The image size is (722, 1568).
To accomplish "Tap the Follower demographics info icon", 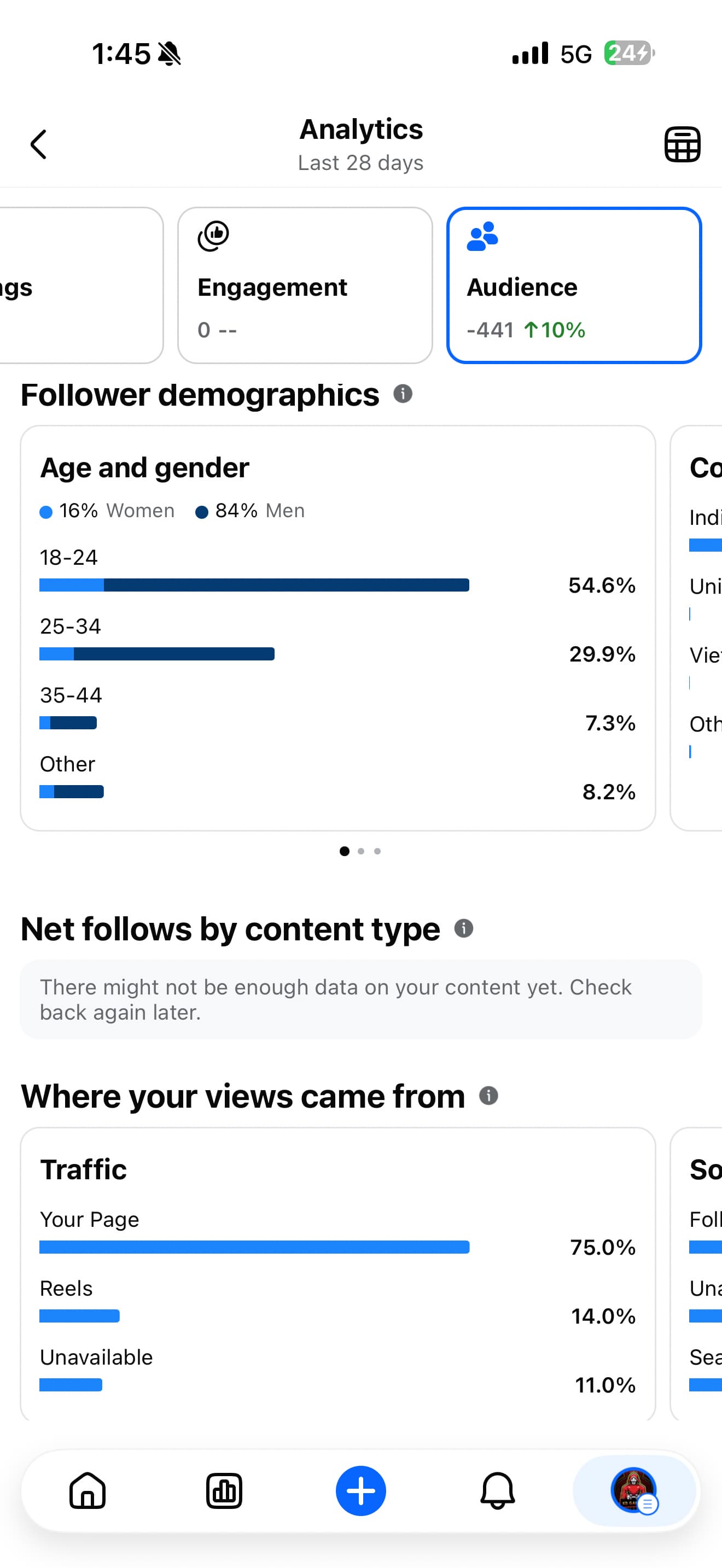I will [x=403, y=394].
